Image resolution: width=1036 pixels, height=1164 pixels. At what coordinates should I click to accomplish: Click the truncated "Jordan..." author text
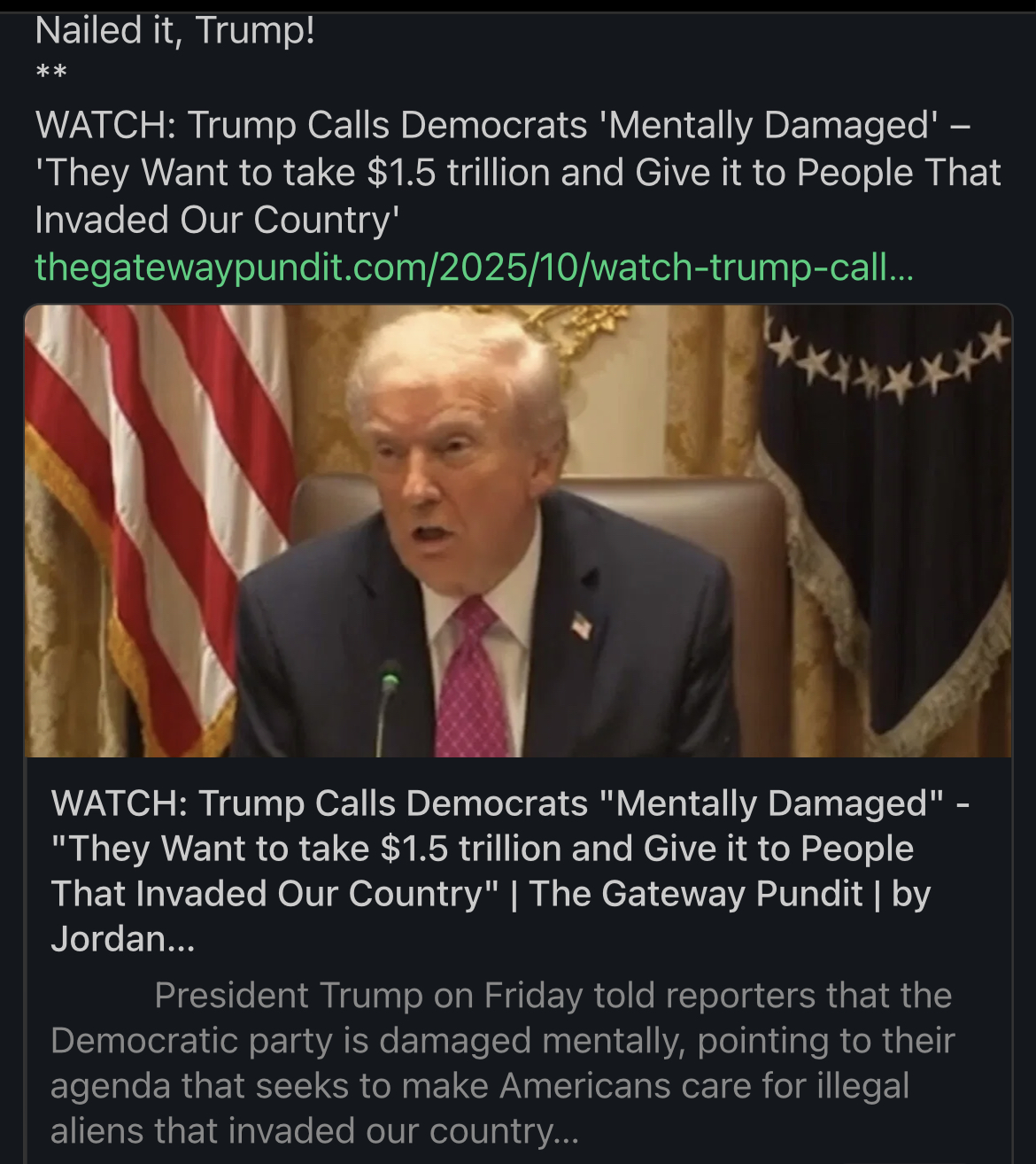(122, 939)
